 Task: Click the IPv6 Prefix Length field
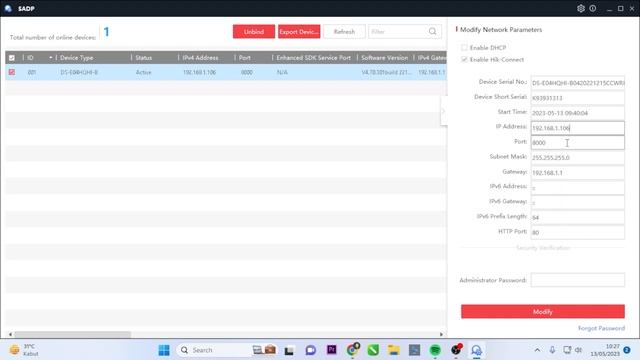(578, 217)
